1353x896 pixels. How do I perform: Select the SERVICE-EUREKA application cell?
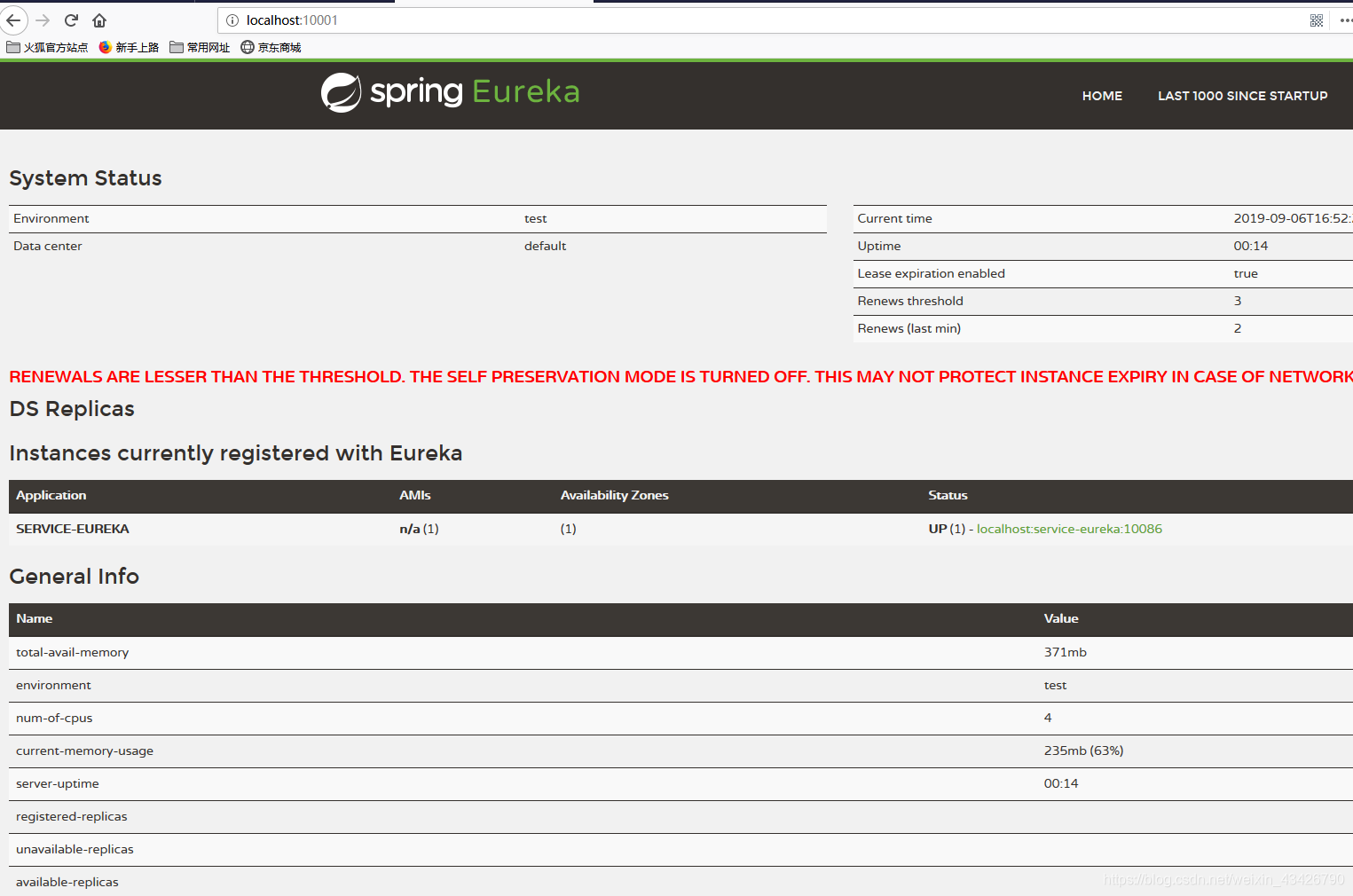[73, 529]
